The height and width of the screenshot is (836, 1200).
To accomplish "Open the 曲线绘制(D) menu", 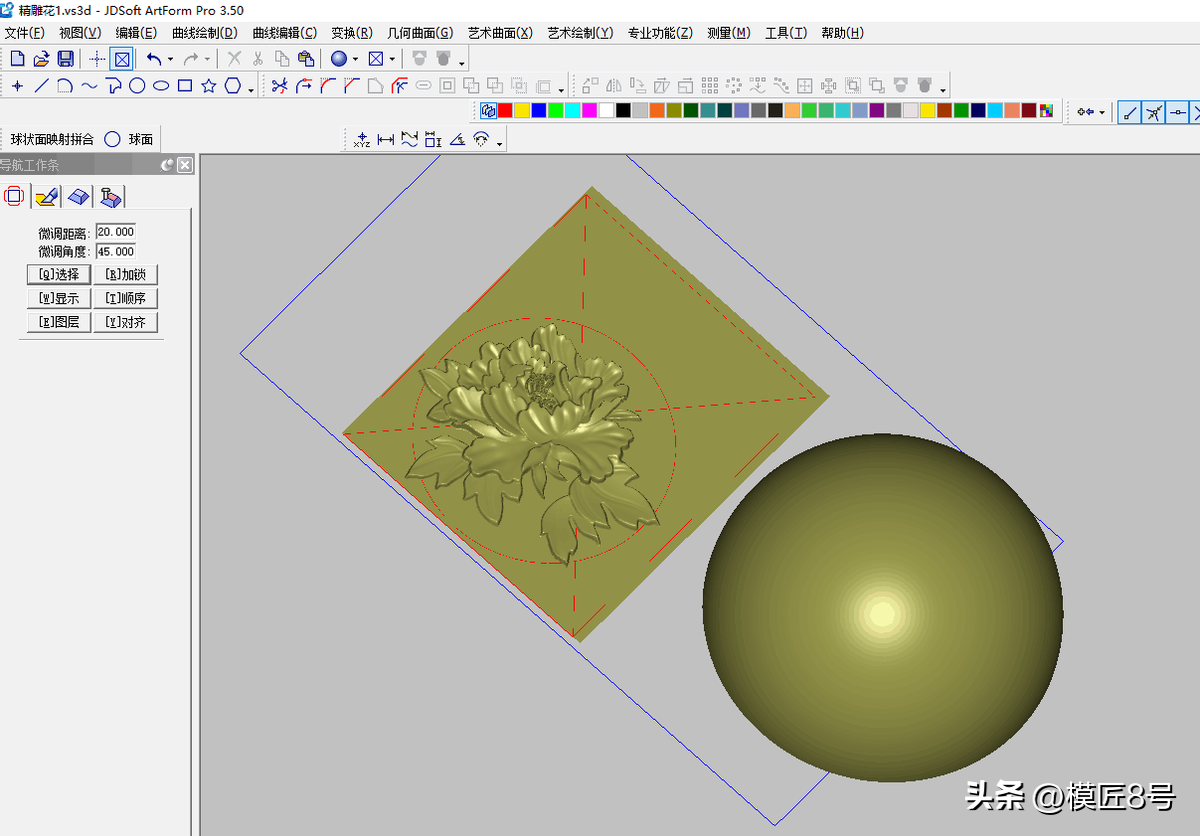I will click(x=204, y=33).
